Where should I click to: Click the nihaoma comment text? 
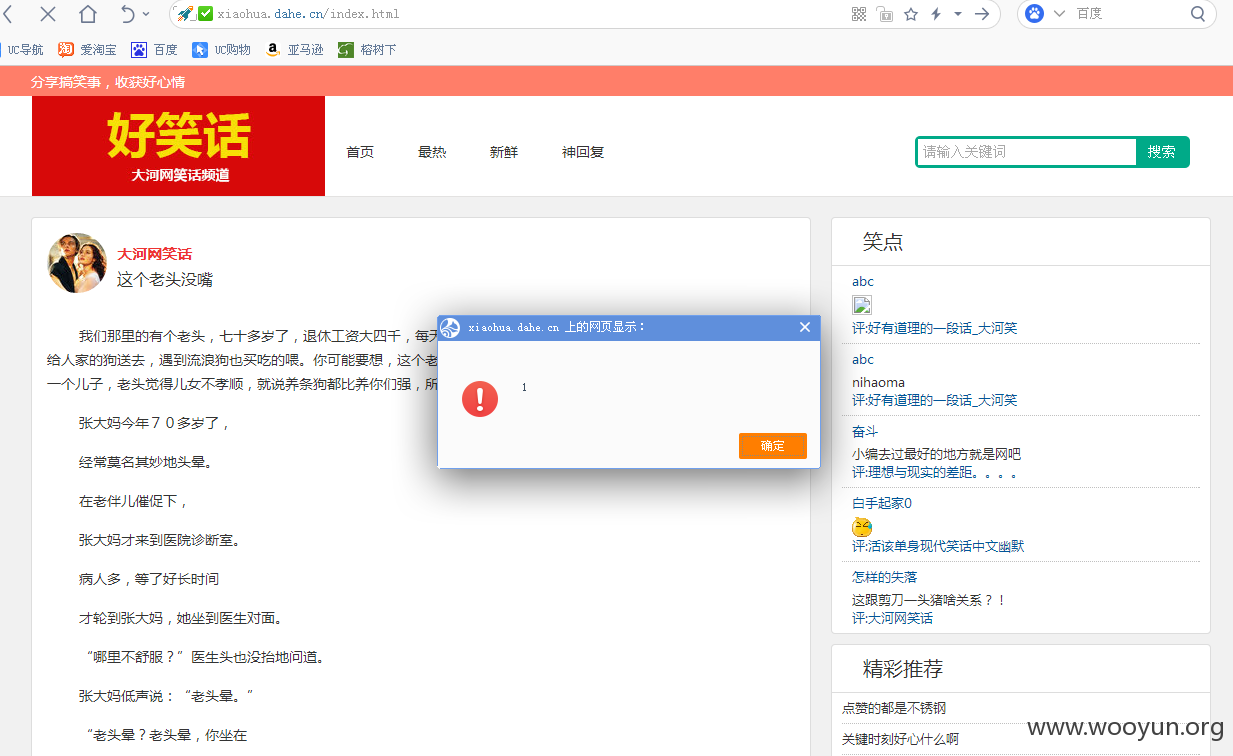coord(878,382)
